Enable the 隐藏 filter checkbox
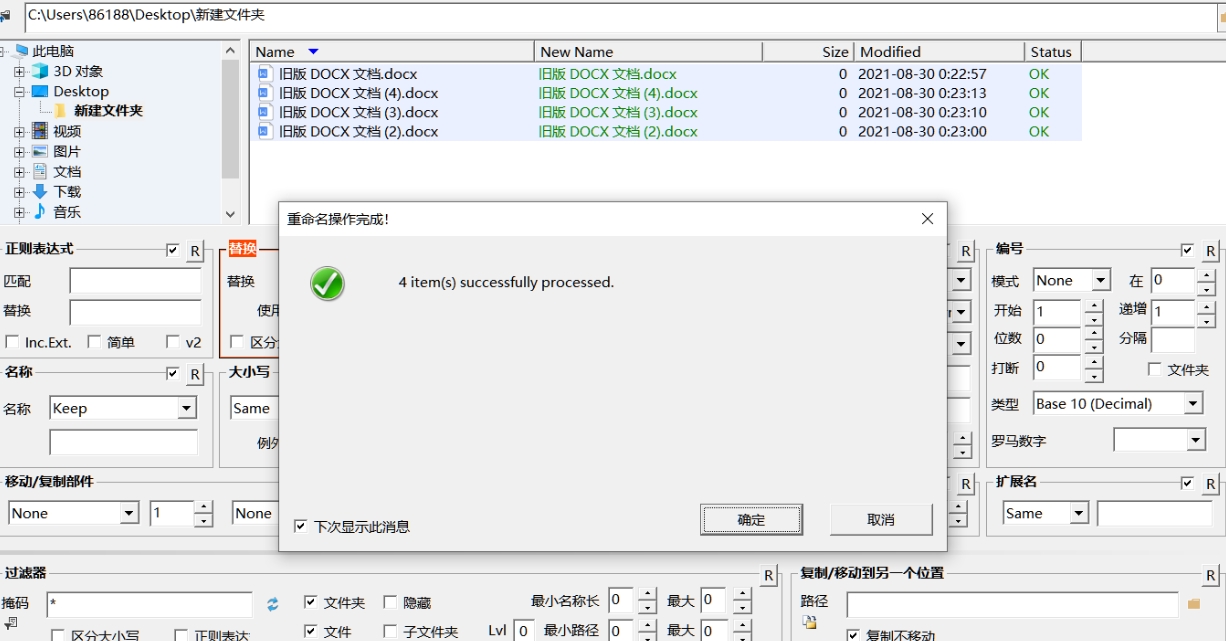Viewport: 1226px width, 641px height. pos(390,602)
